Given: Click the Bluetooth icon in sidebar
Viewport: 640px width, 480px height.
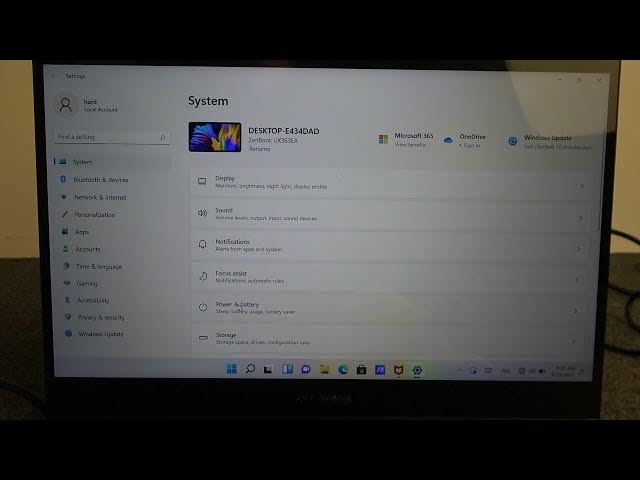Looking at the screenshot, I should [x=63, y=179].
